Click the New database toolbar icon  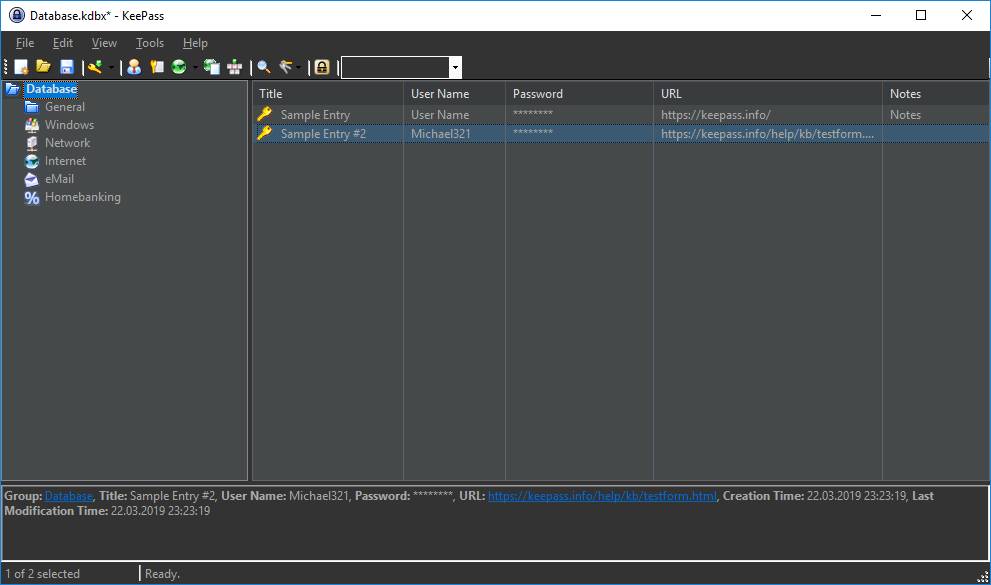click(x=21, y=67)
